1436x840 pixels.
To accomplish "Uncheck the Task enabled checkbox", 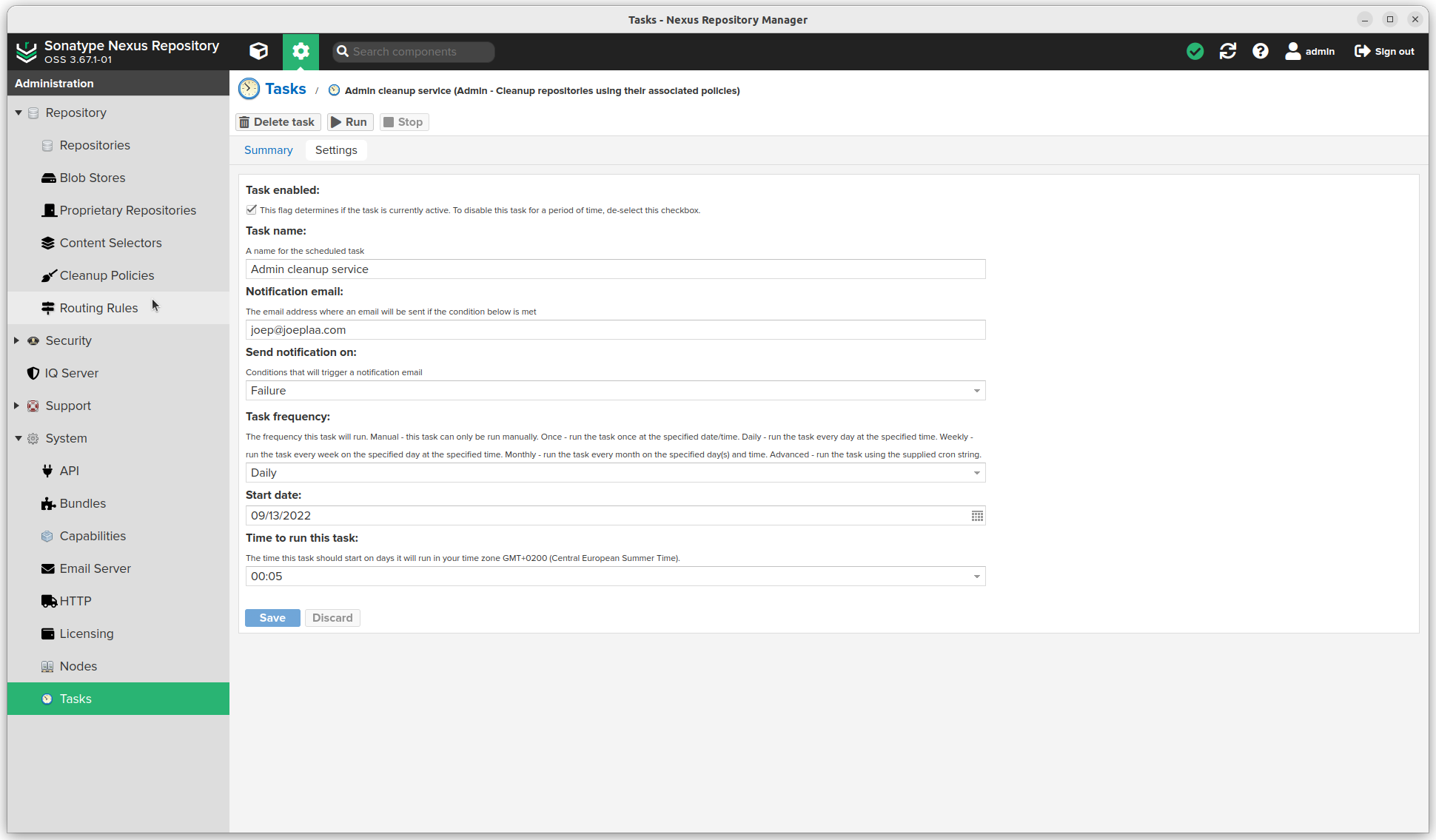I will (x=252, y=209).
